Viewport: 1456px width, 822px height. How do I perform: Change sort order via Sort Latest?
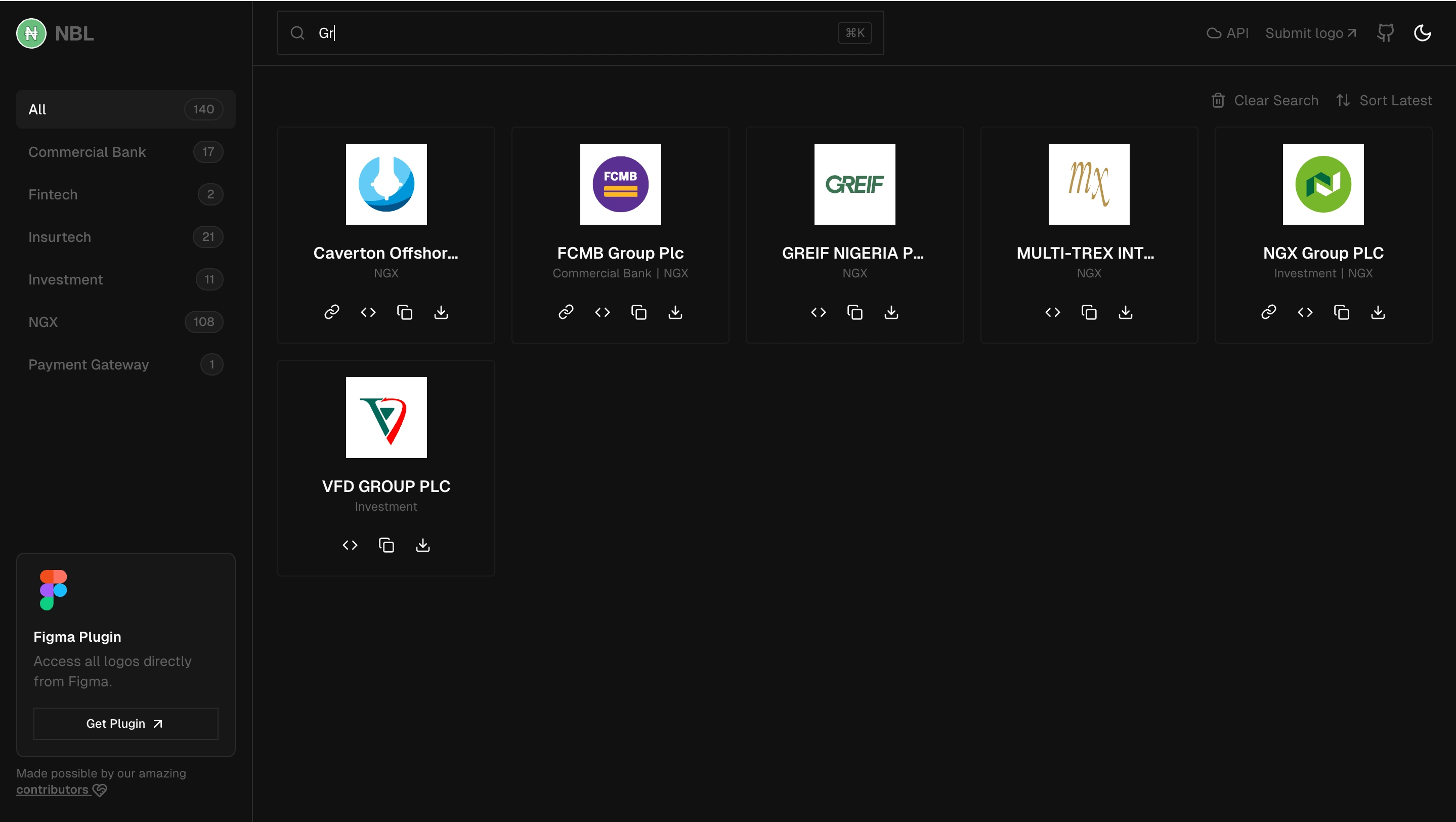coord(1384,100)
